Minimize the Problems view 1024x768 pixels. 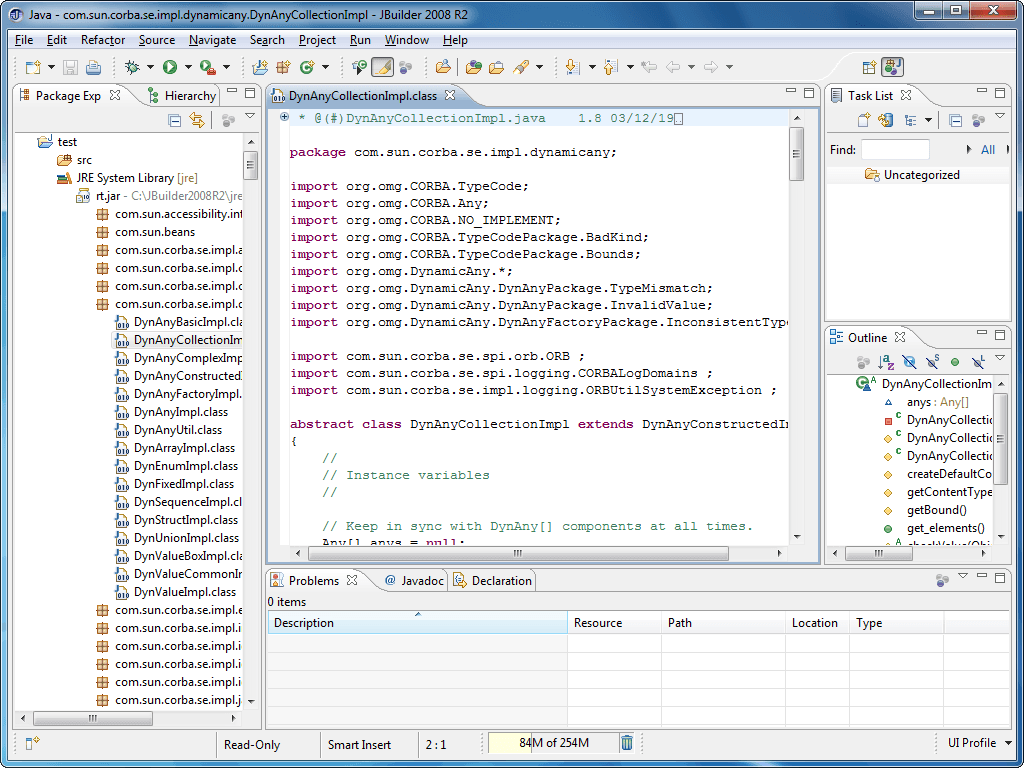tap(981, 577)
